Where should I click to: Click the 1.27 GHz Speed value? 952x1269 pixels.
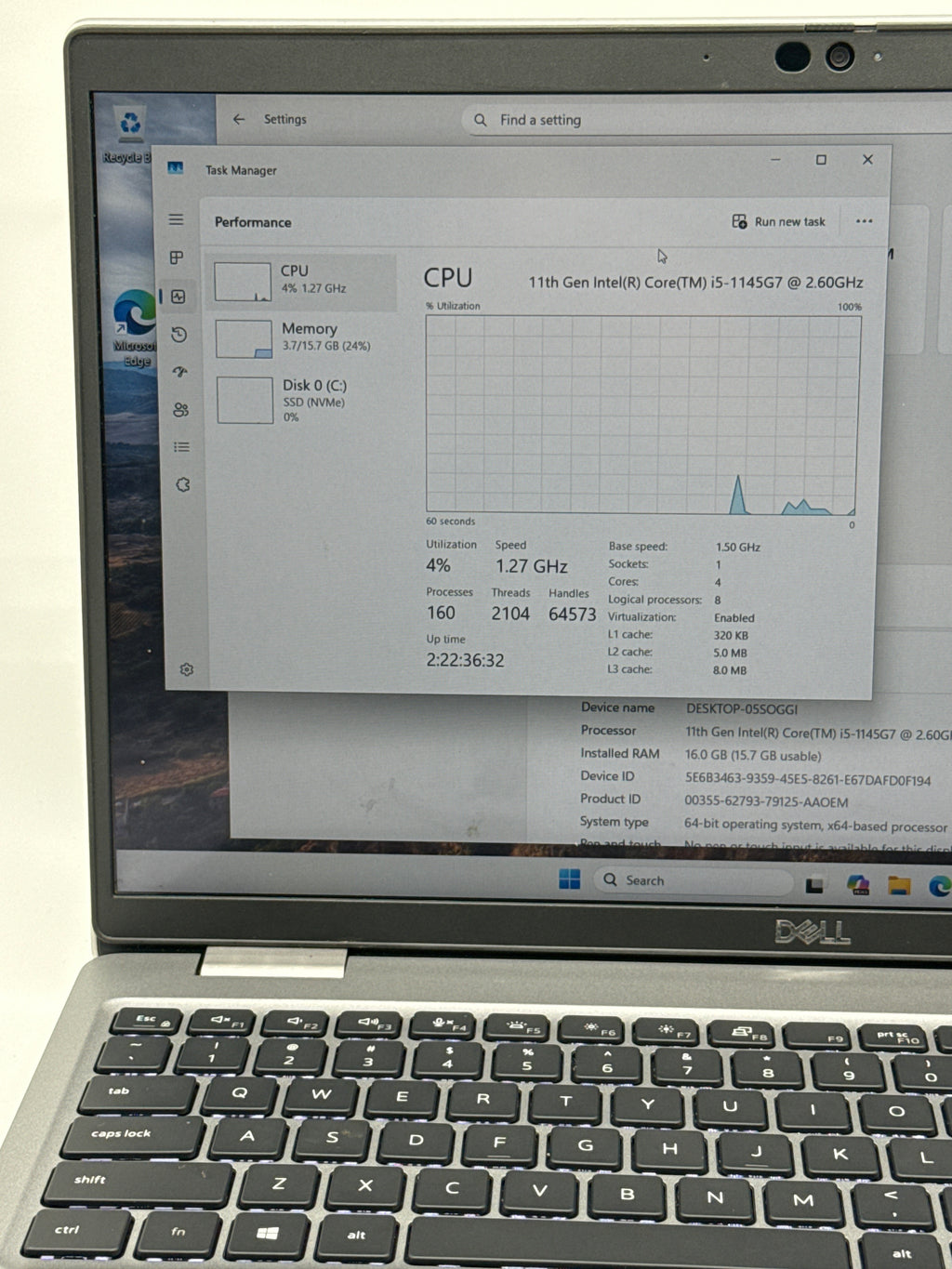531,566
